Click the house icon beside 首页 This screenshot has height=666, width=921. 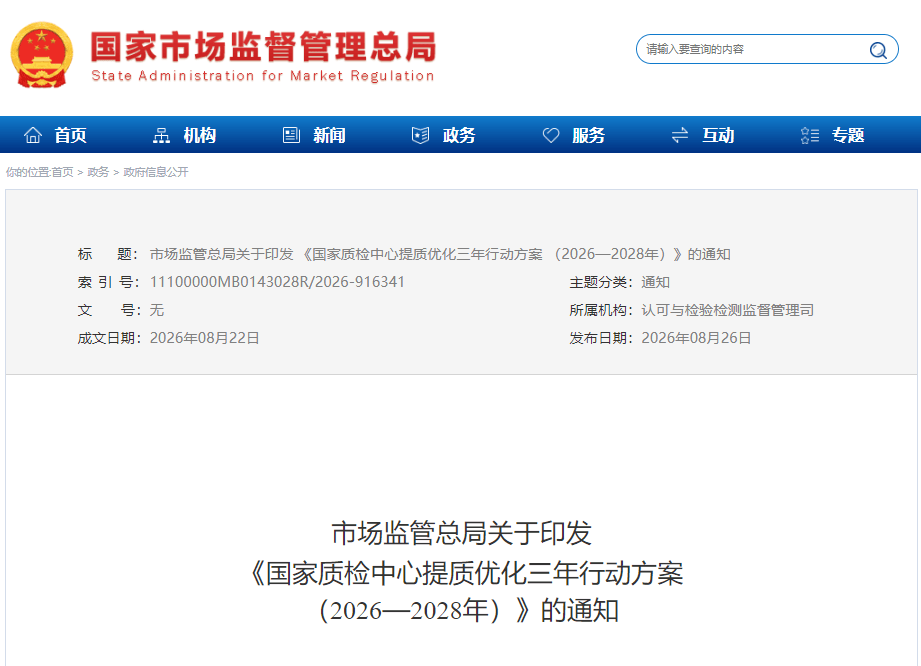tap(33, 135)
